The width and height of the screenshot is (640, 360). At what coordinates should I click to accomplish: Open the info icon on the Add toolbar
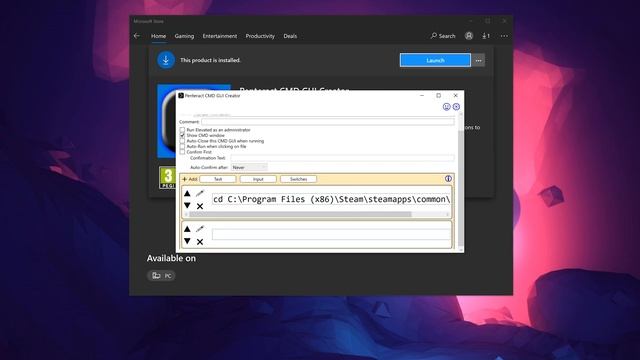coord(448,179)
